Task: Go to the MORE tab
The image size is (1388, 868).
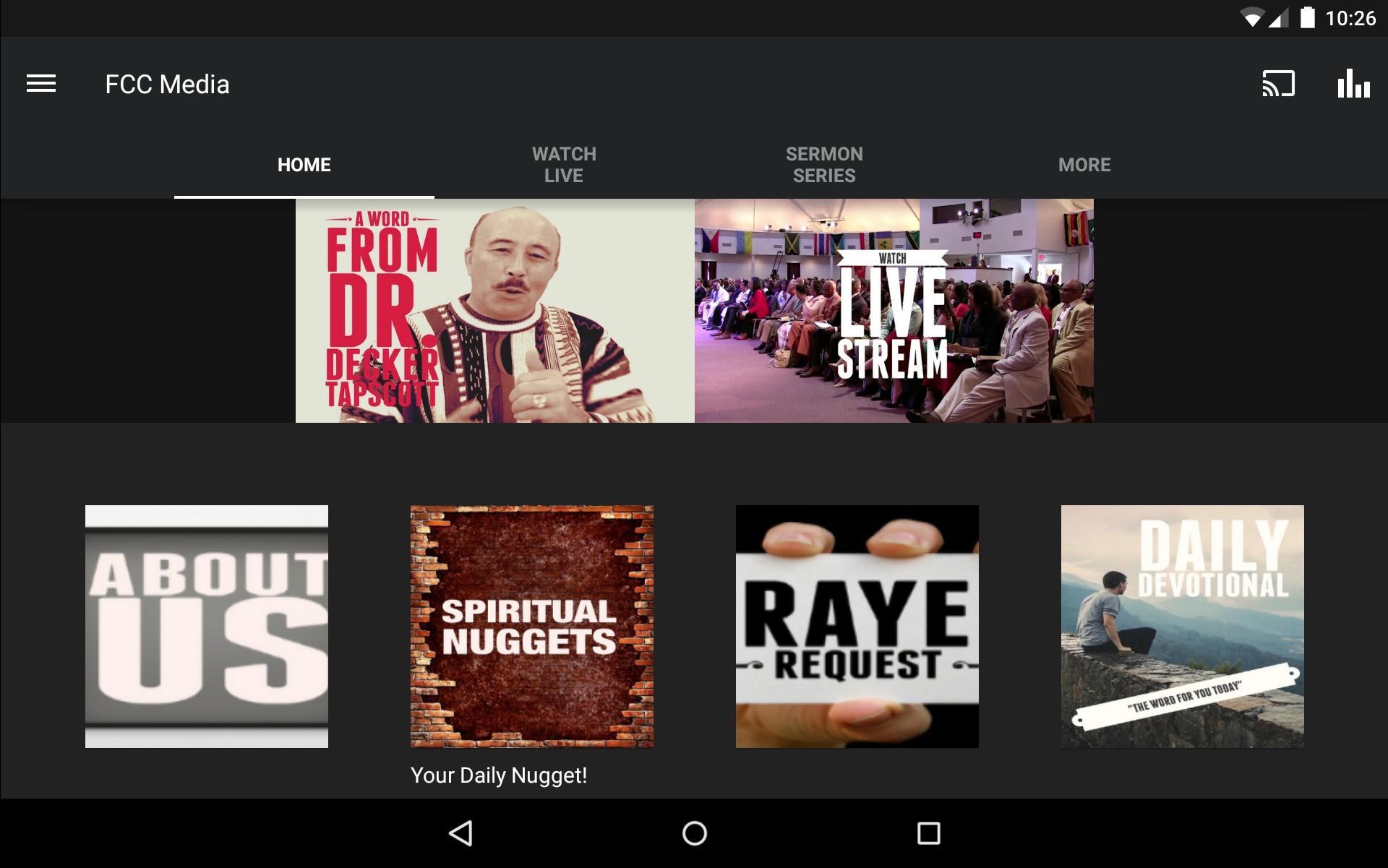Action: click(1084, 165)
